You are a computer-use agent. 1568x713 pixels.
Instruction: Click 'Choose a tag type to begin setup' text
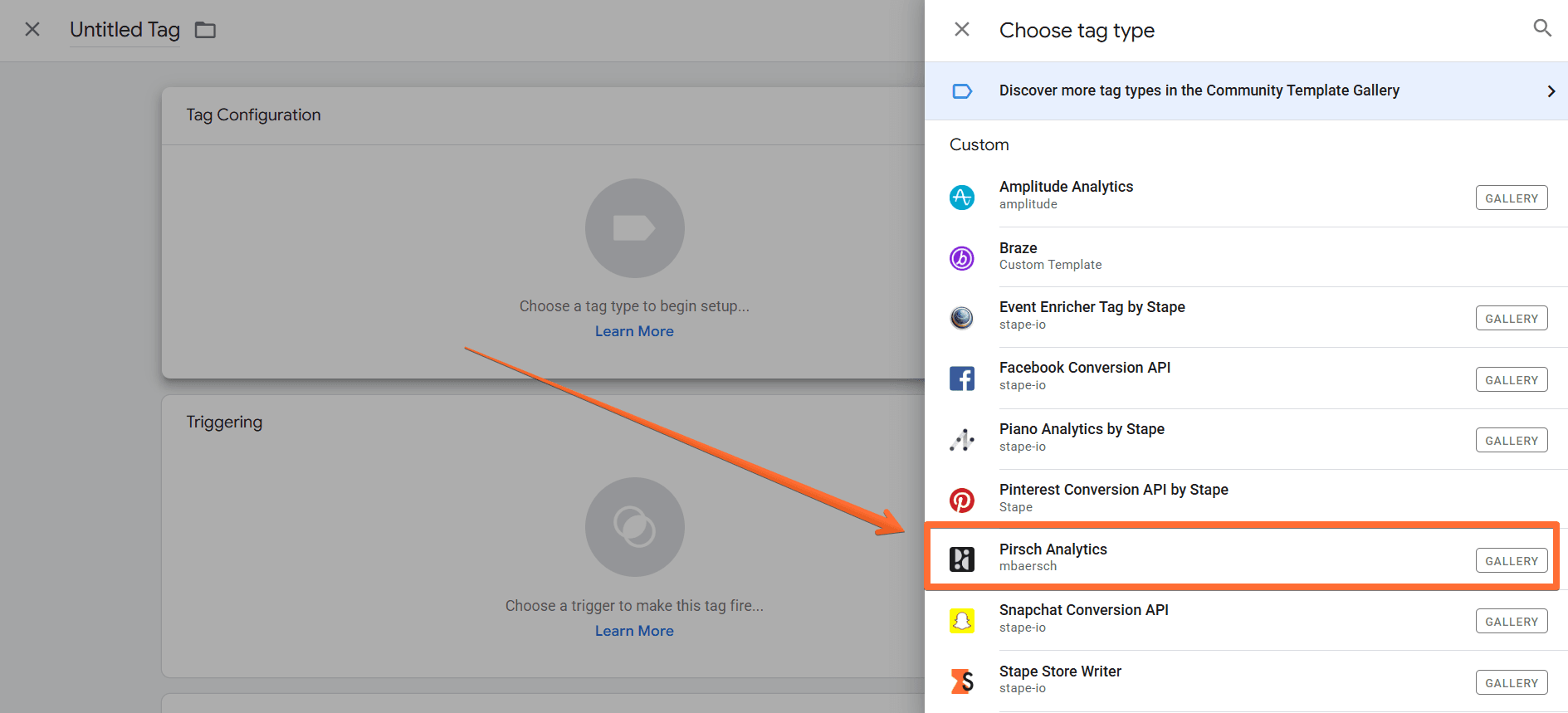point(634,306)
